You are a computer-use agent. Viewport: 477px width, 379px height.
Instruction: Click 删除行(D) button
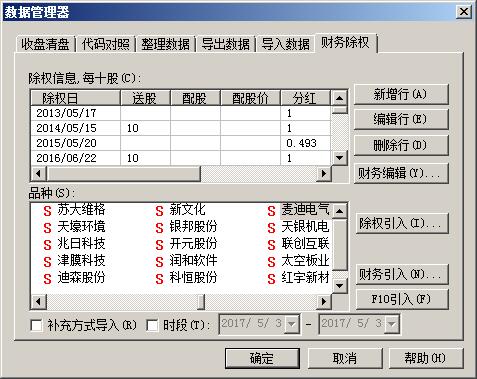tap(401, 145)
